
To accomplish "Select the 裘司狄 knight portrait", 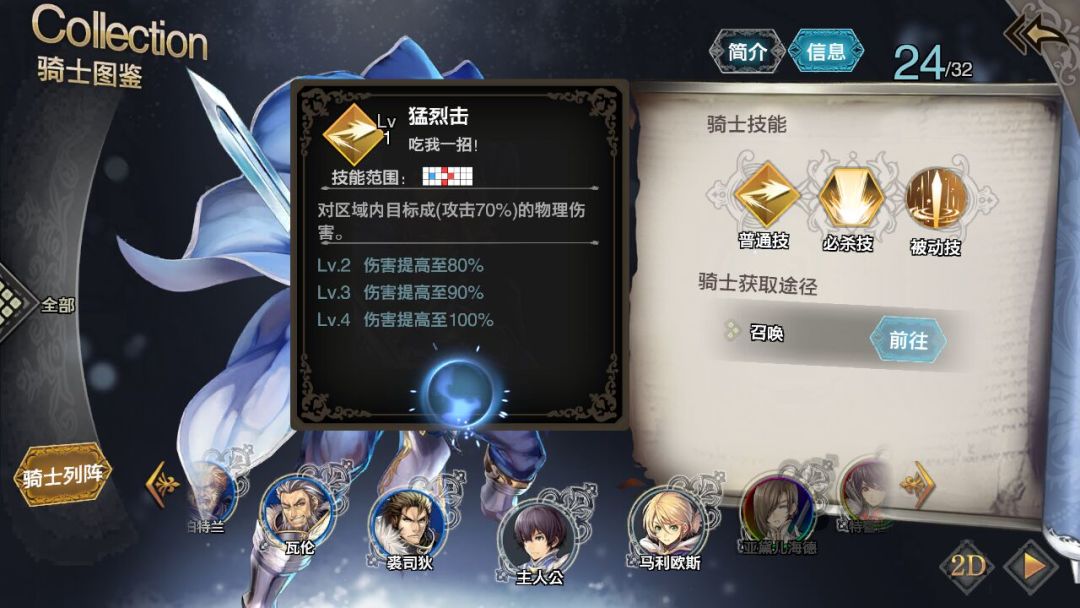I will point(407,525).
